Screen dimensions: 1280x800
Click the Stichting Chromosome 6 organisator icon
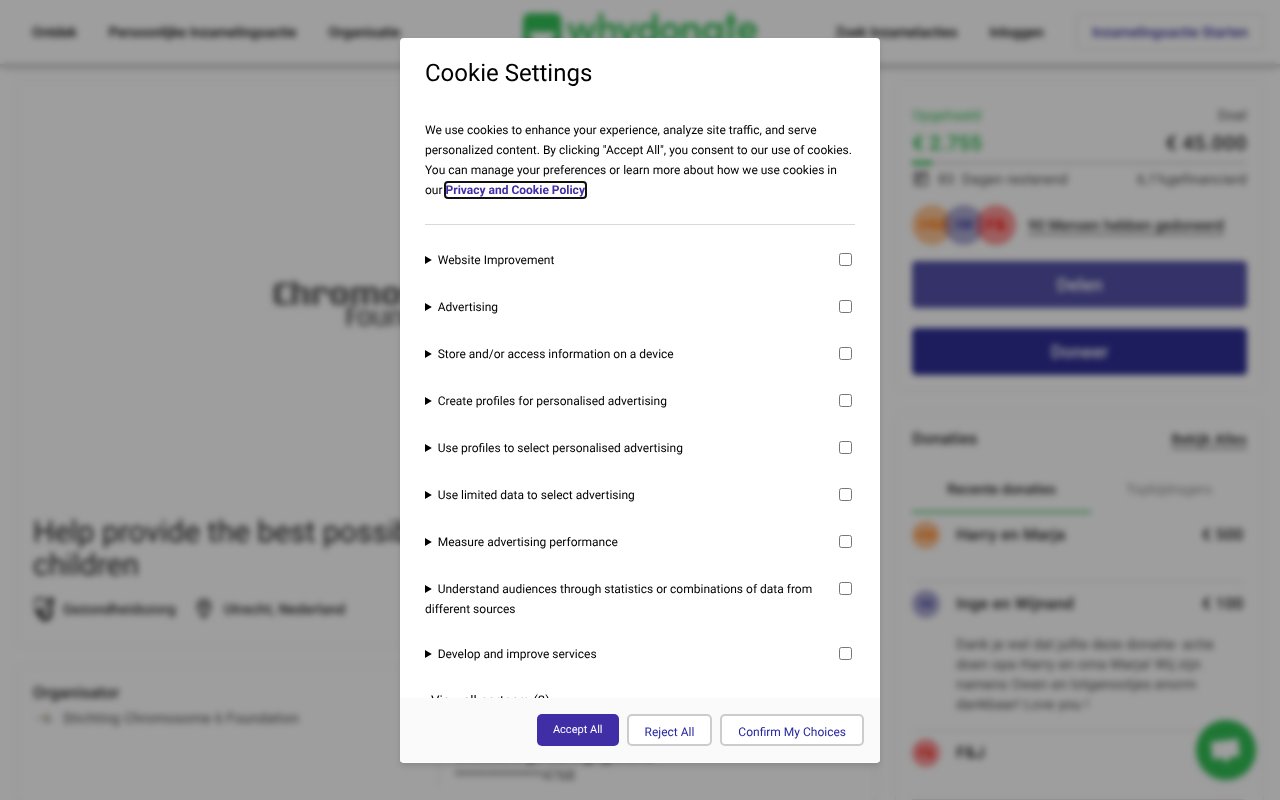(44, 718)
